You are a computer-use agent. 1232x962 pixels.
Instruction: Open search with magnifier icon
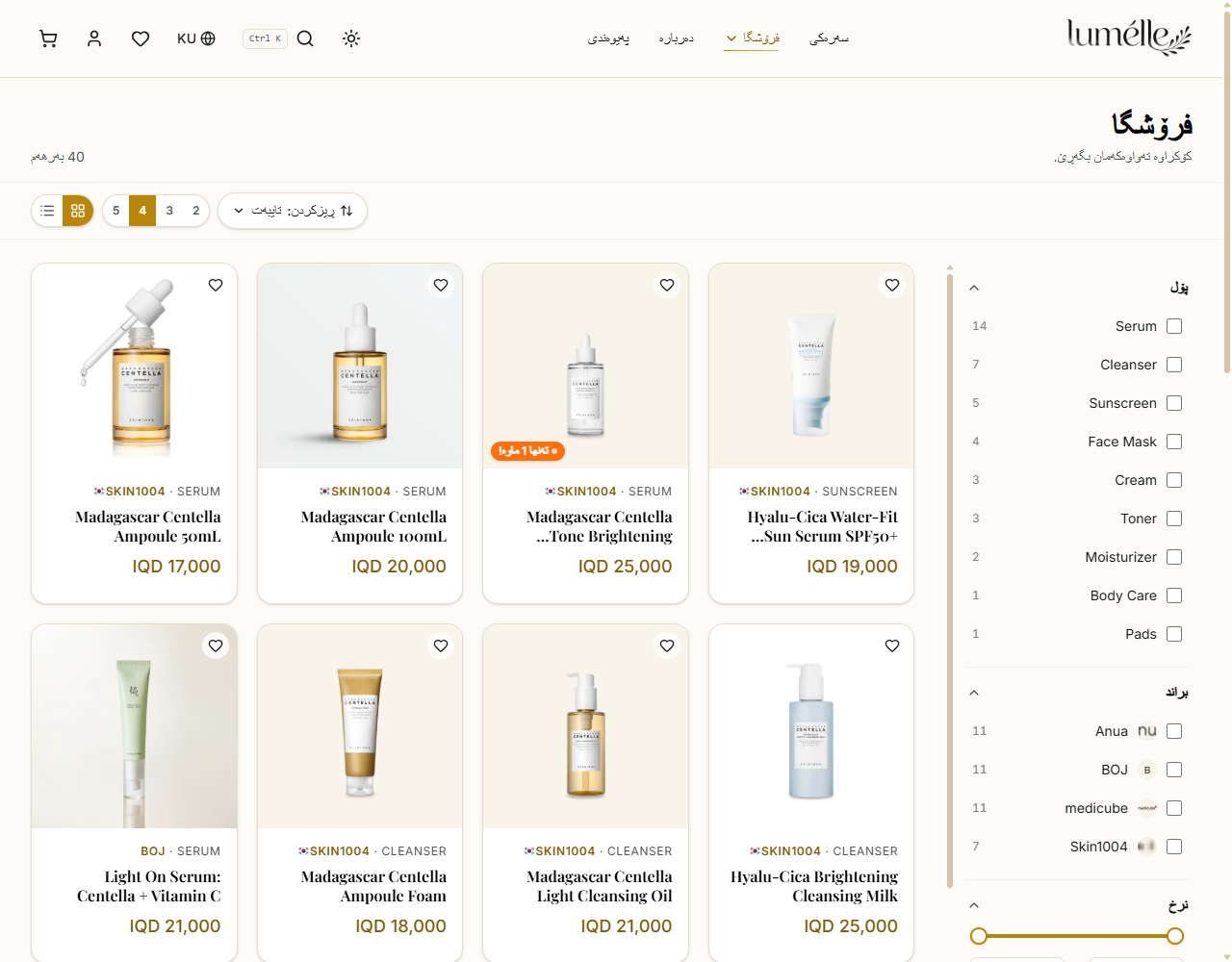click(305, 38)
